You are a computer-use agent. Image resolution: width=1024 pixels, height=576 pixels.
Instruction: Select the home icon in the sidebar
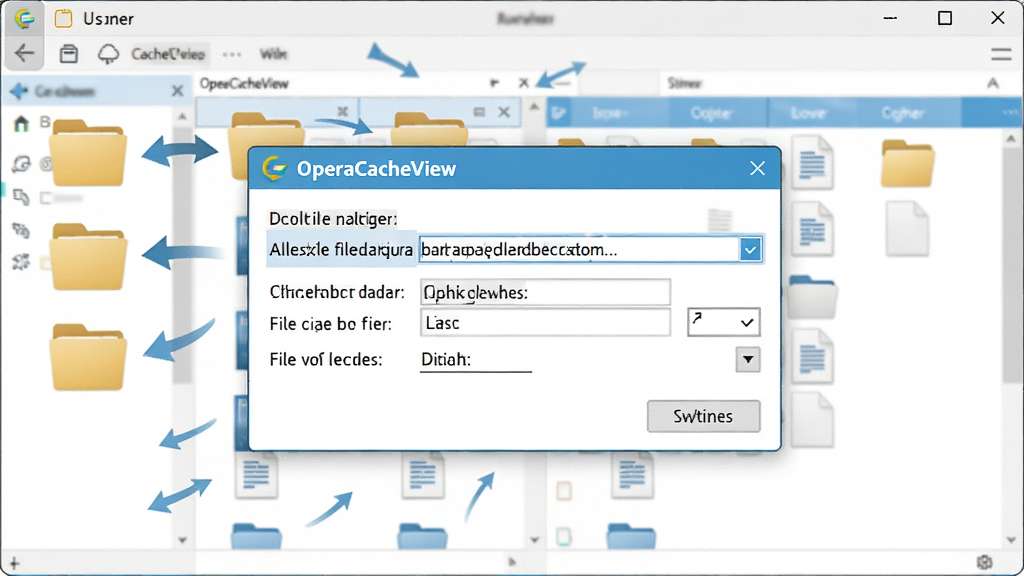coord(21,123)
